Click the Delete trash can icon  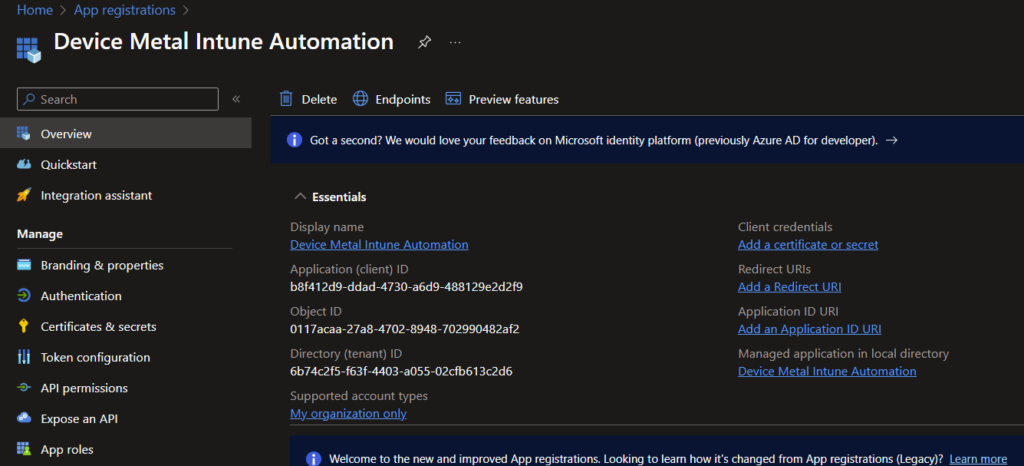[285, 99]
